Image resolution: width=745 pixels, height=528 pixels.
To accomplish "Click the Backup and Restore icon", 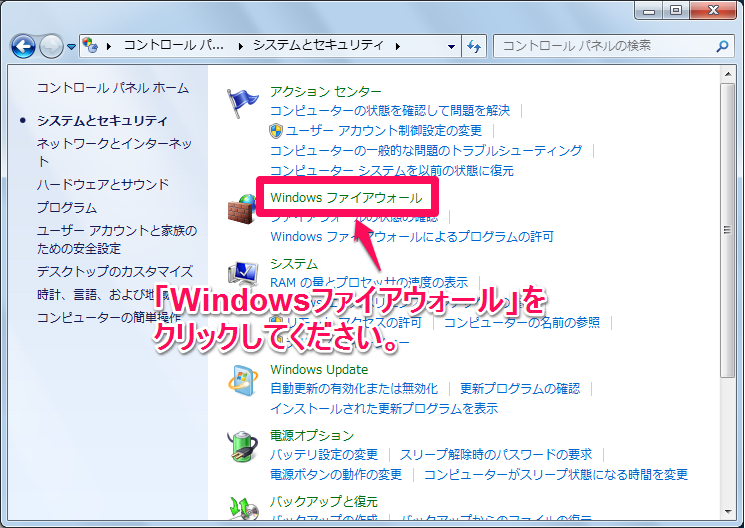I will click(x=243, y=507).
